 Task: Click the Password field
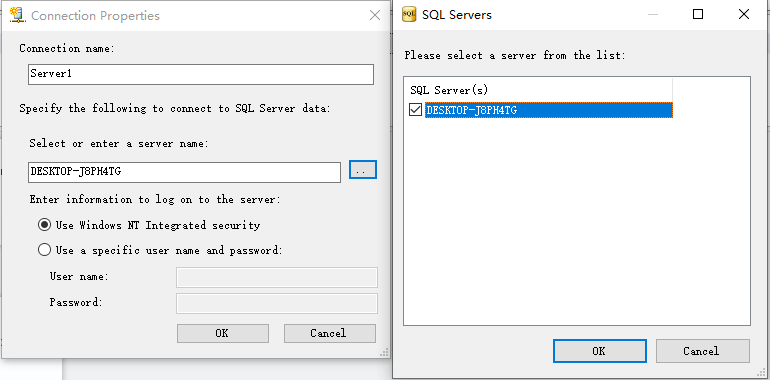[276, 303]
